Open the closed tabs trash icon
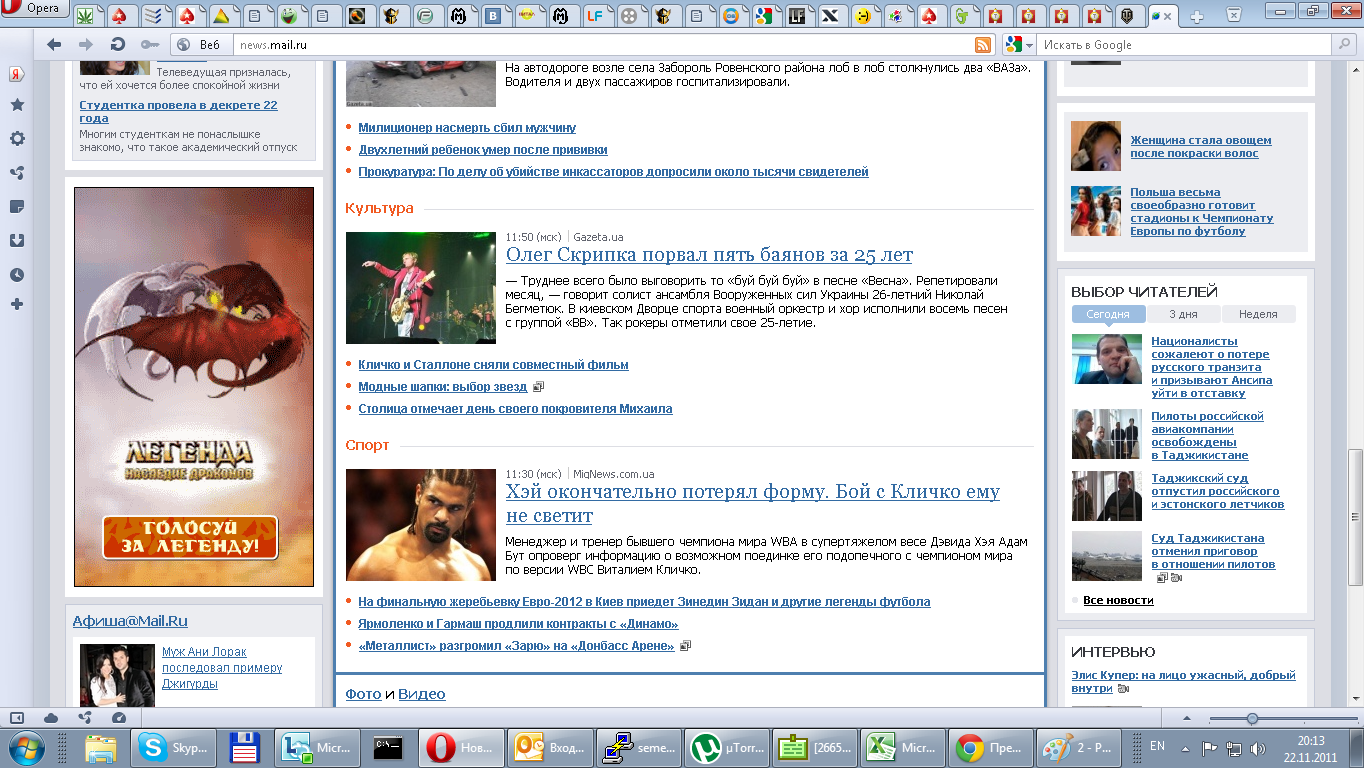 (x=1234, y=14)
